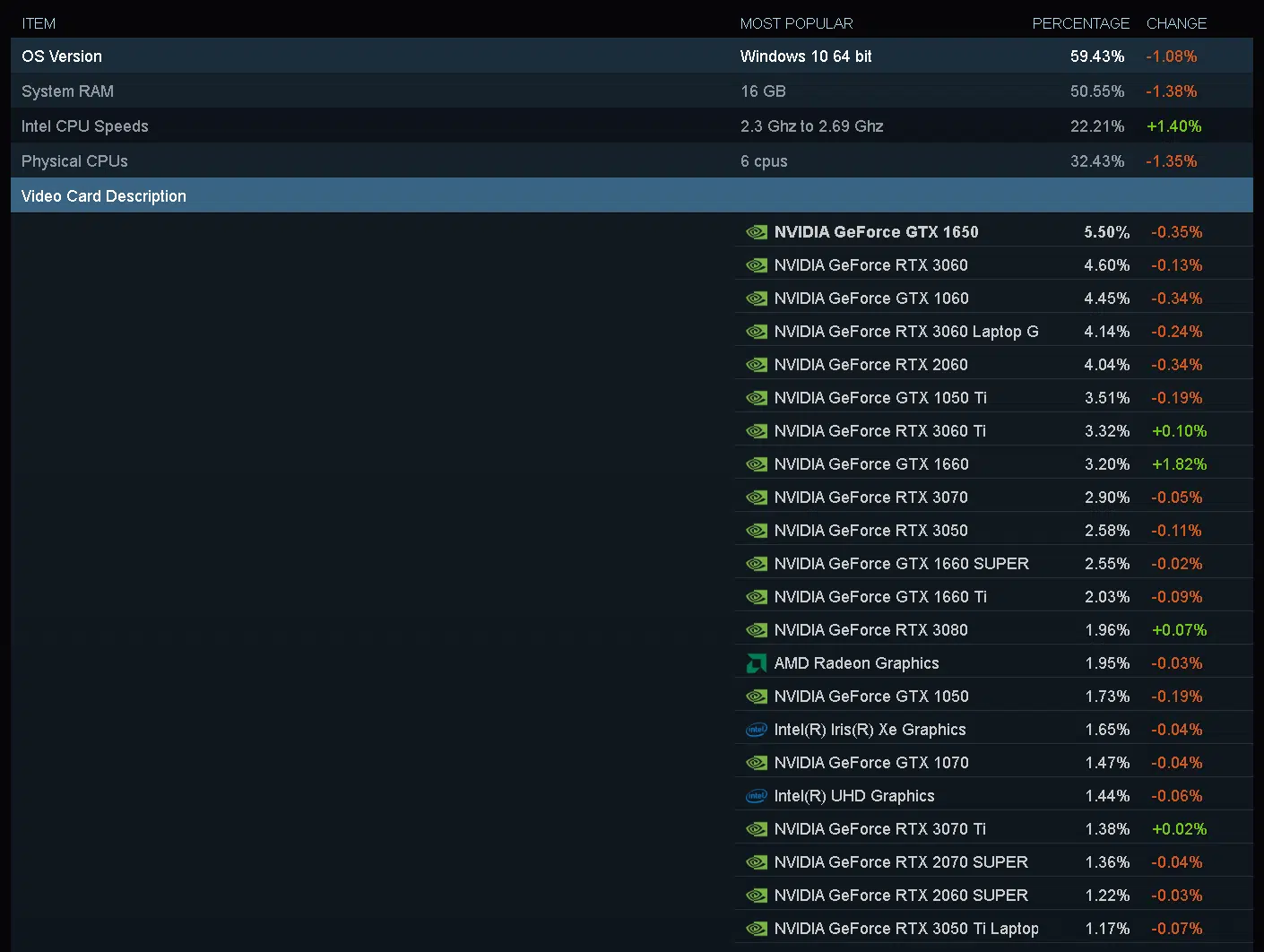
Task: Open the Intel CPU Speeds breakdown
Action: pos(632,125)
